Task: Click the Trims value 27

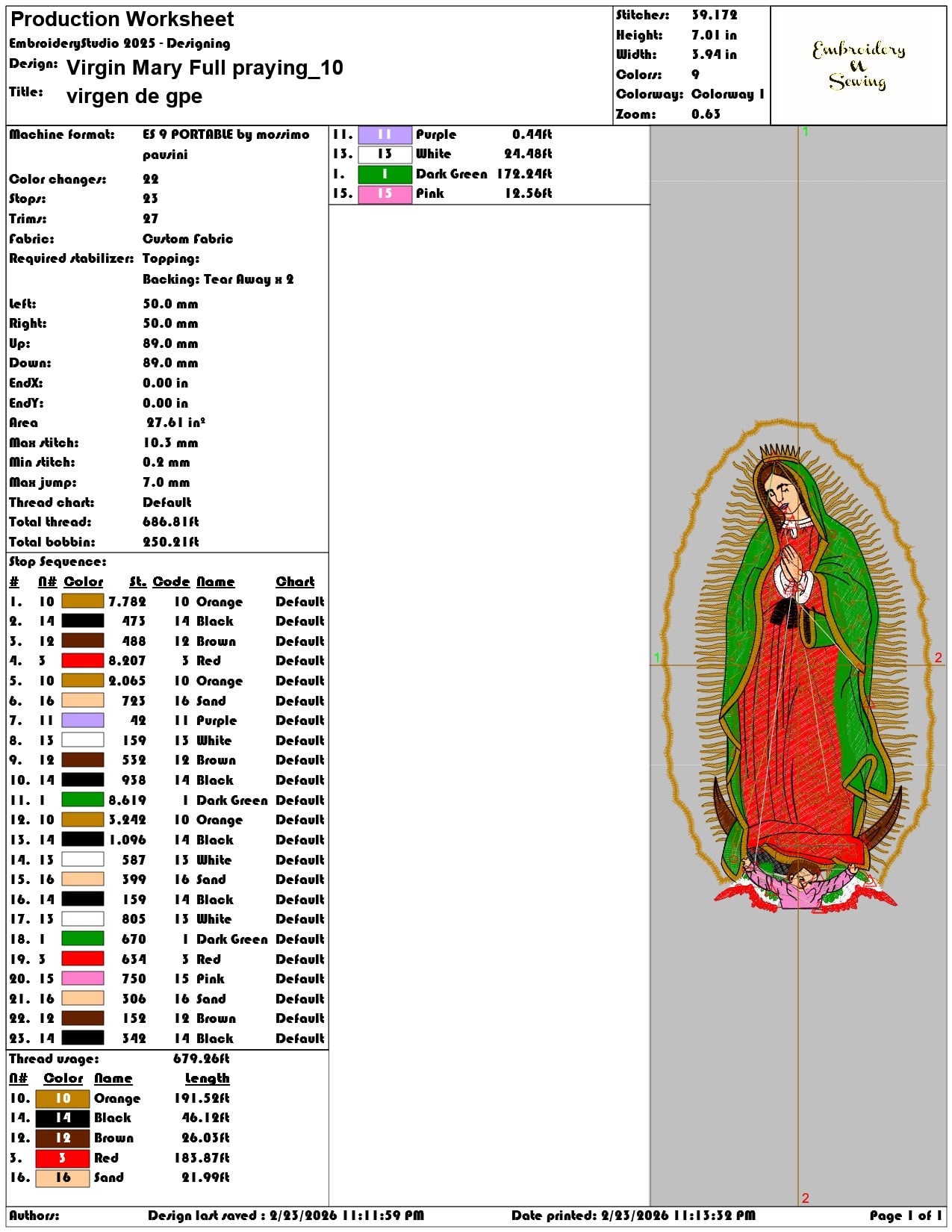Action: pos(151,219)
